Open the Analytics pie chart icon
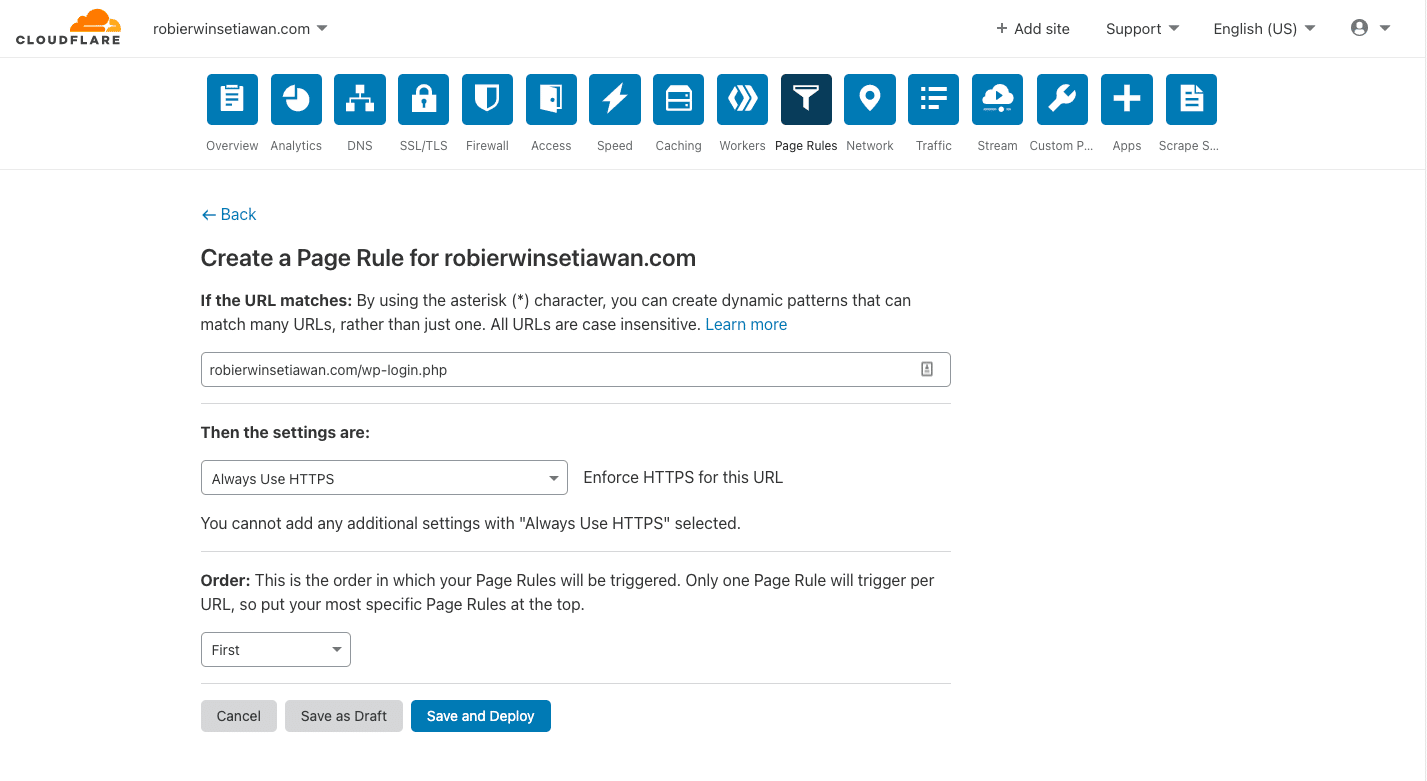The image size is (1427, 781). [x=296, y=99]
